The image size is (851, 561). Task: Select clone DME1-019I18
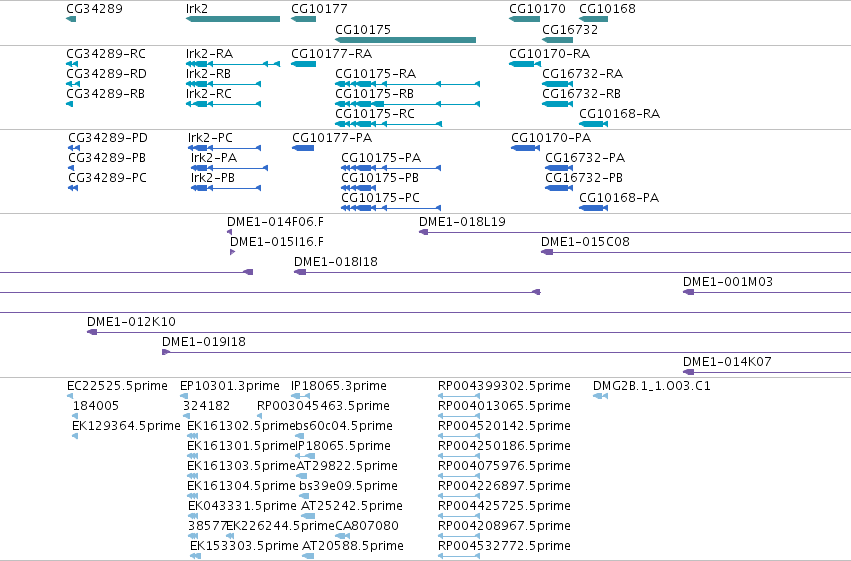[204, 342]
